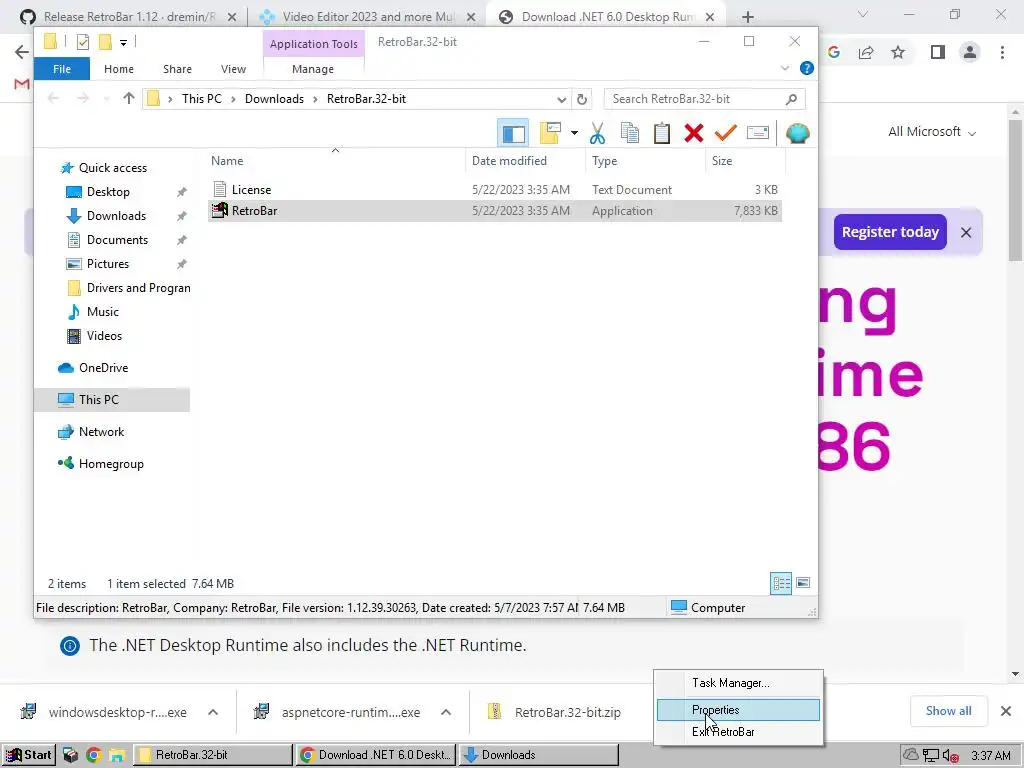Click the network icon in system tray
Screen dimensions: 1024x768
click(x=931, y=756)
